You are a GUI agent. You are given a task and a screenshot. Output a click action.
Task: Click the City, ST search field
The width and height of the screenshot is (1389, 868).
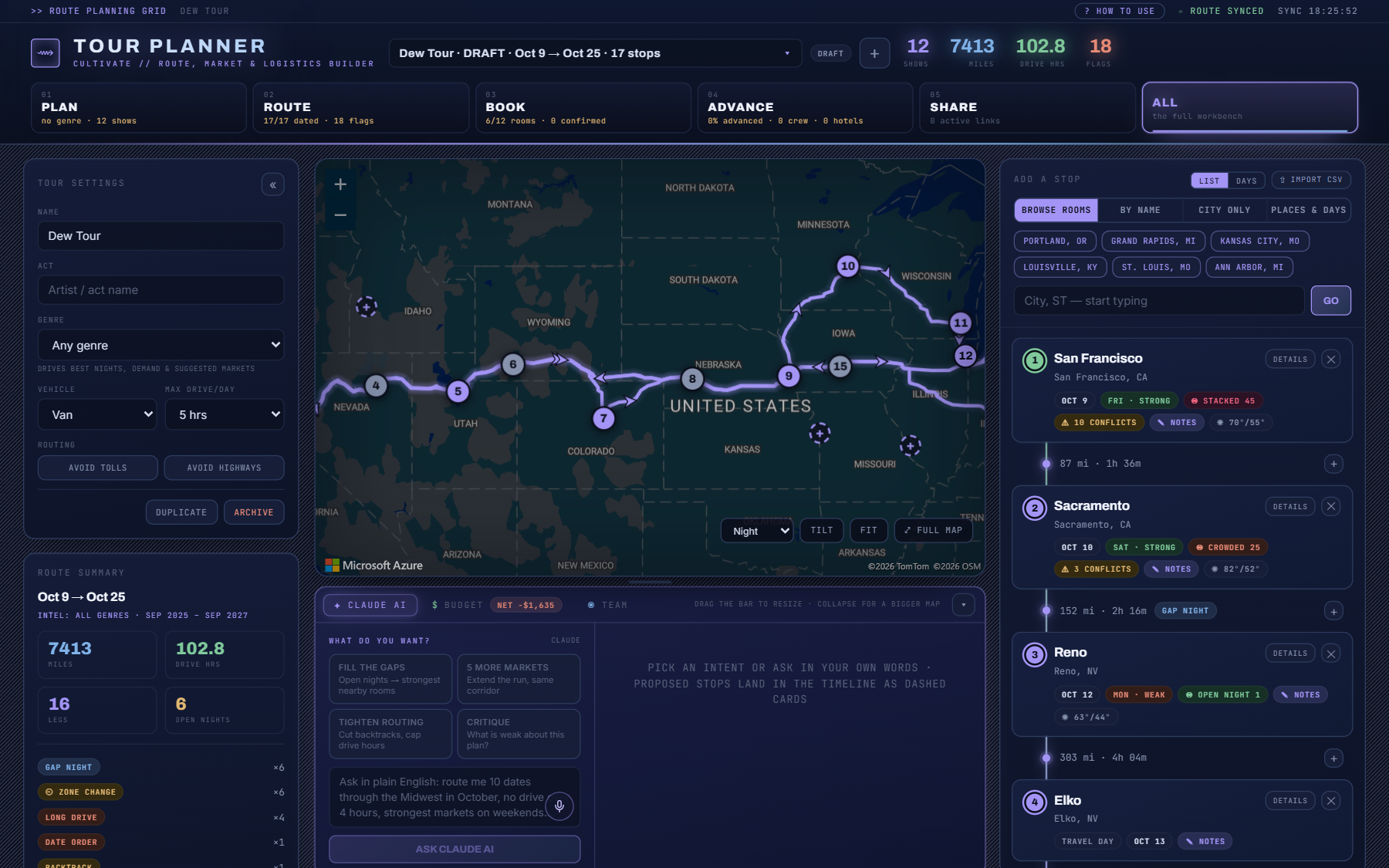[1159, 300]
